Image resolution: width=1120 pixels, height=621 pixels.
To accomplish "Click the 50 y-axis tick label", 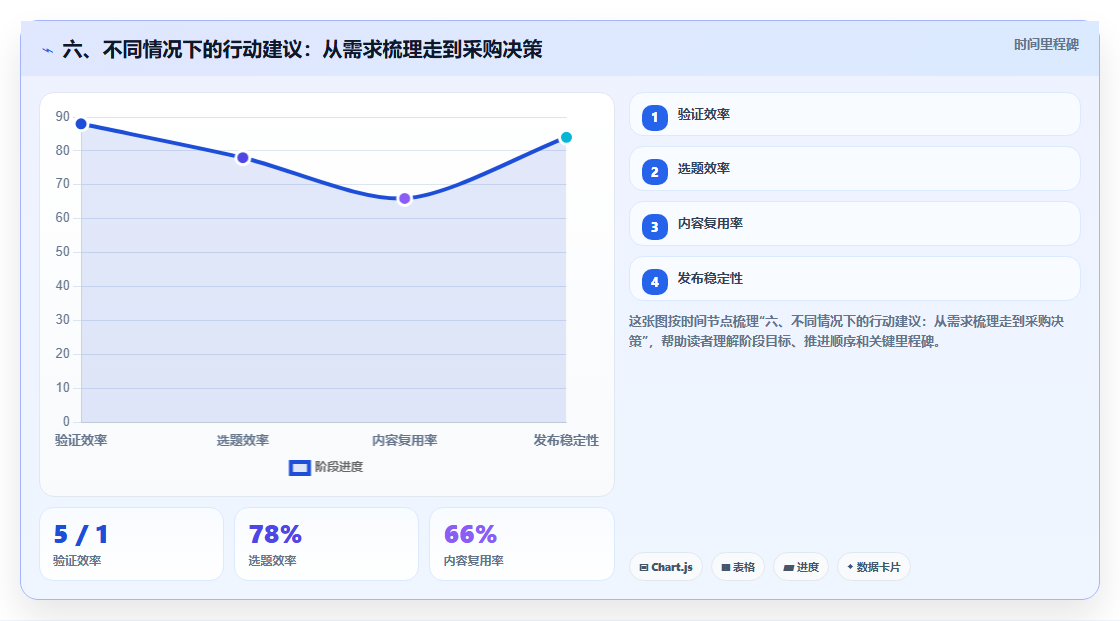I will point(63,252).
